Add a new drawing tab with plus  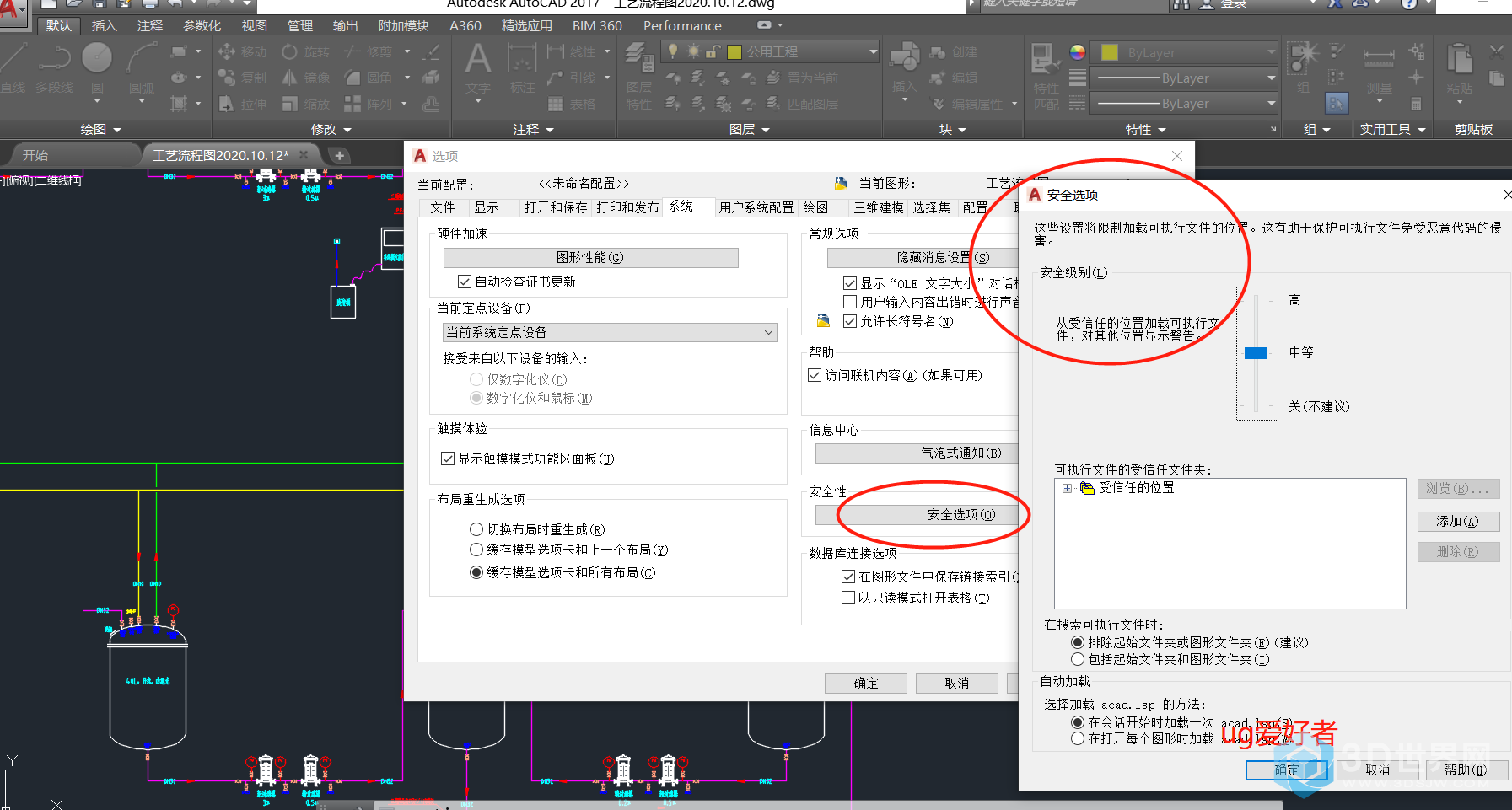[339, 155]
